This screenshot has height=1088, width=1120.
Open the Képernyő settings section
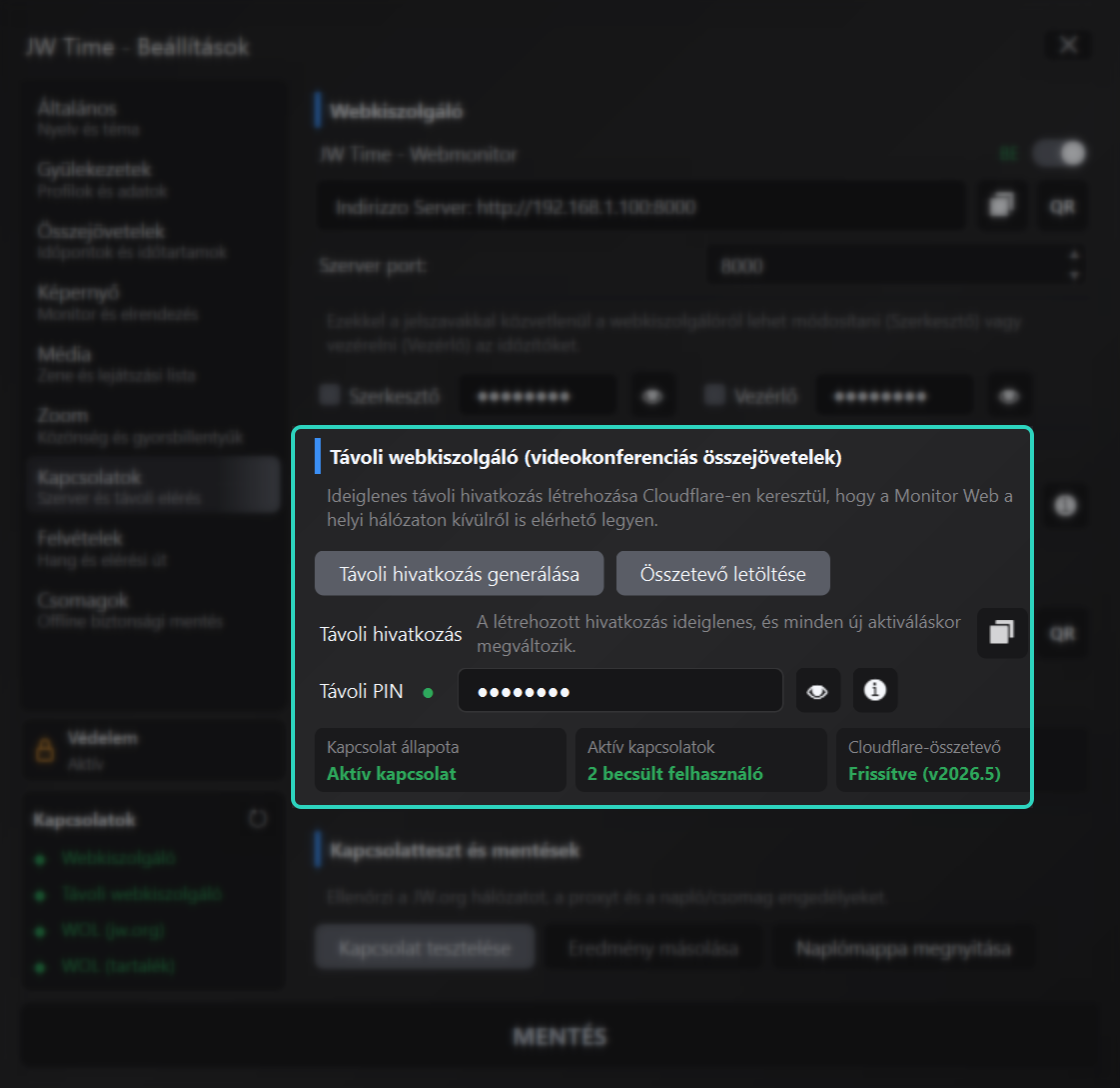(153, 302)
